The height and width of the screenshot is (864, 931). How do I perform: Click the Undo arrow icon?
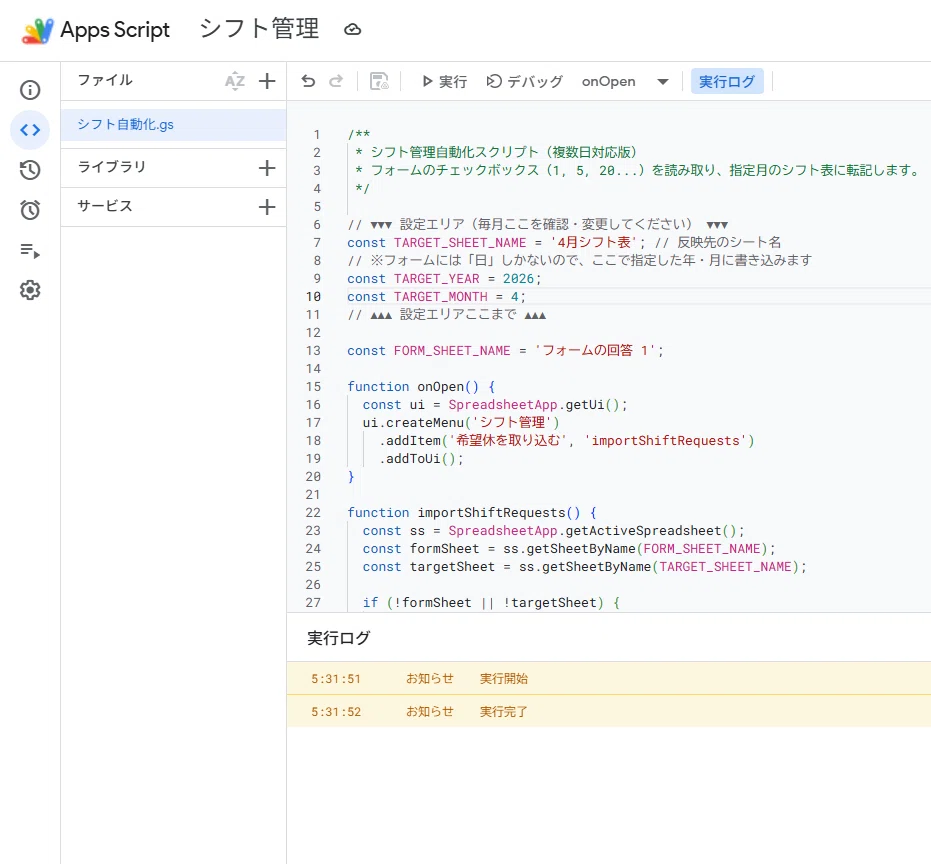(308, 81)
